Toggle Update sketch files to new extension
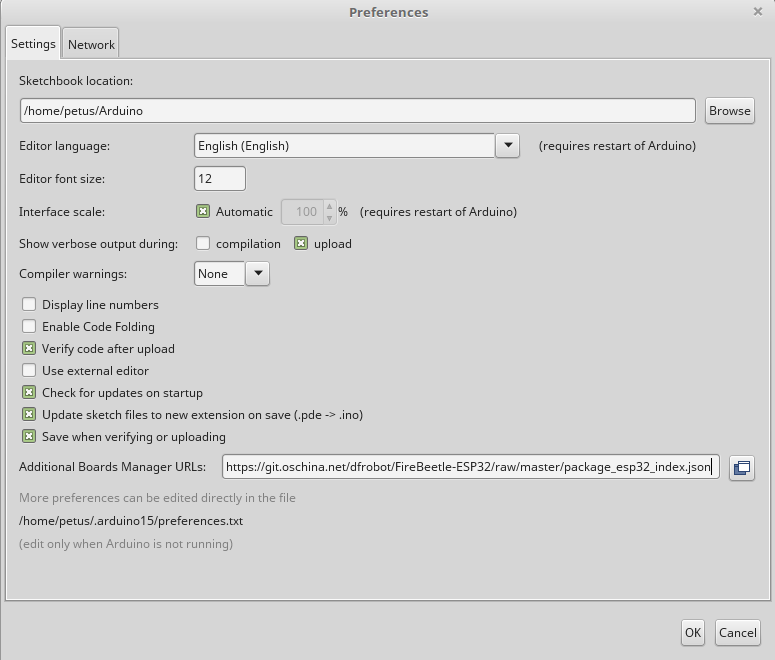 click(x=29, y=414)
